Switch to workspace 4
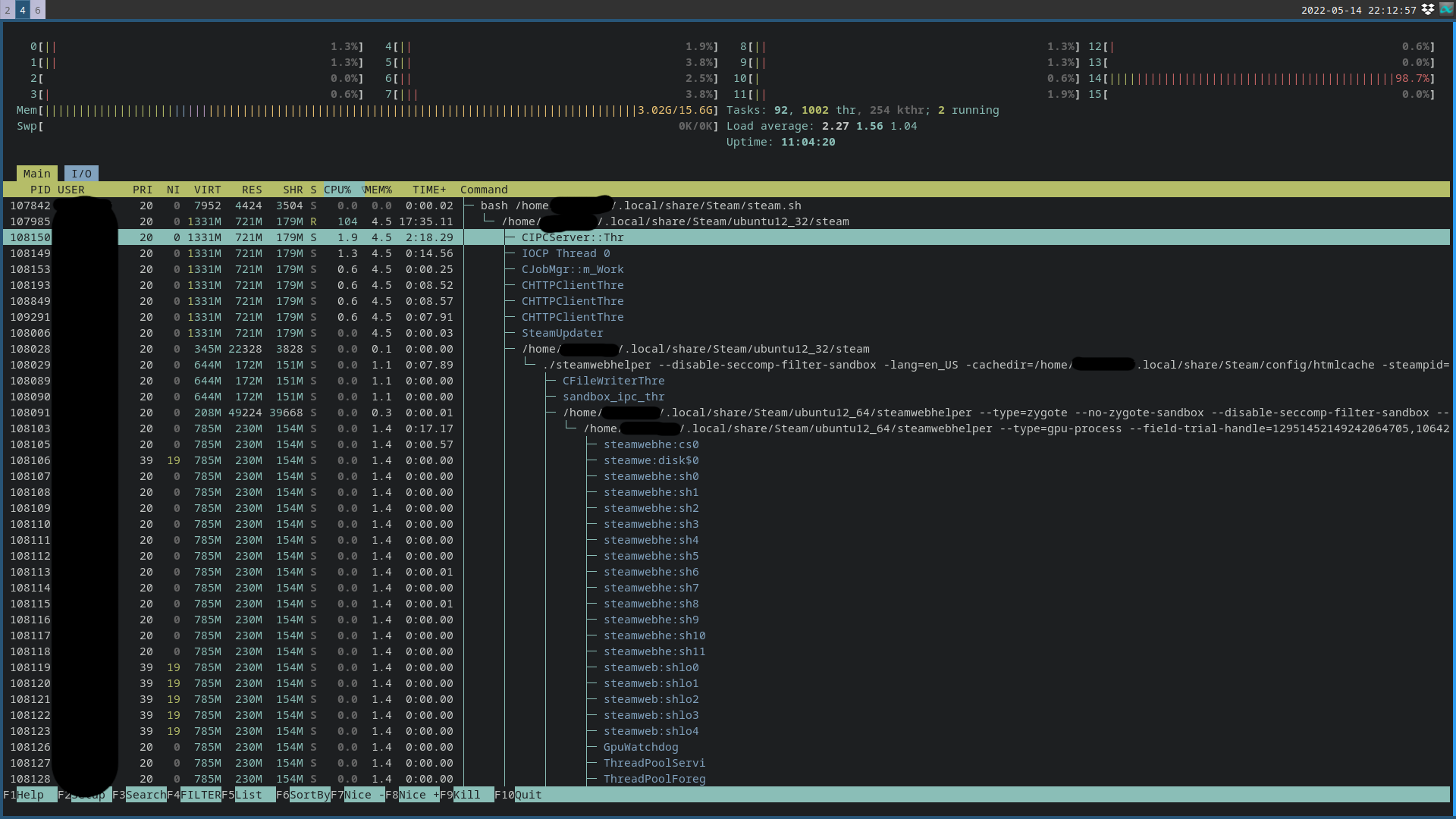The width and height of the screenshot is (1456, 819). tap(23, 10)
